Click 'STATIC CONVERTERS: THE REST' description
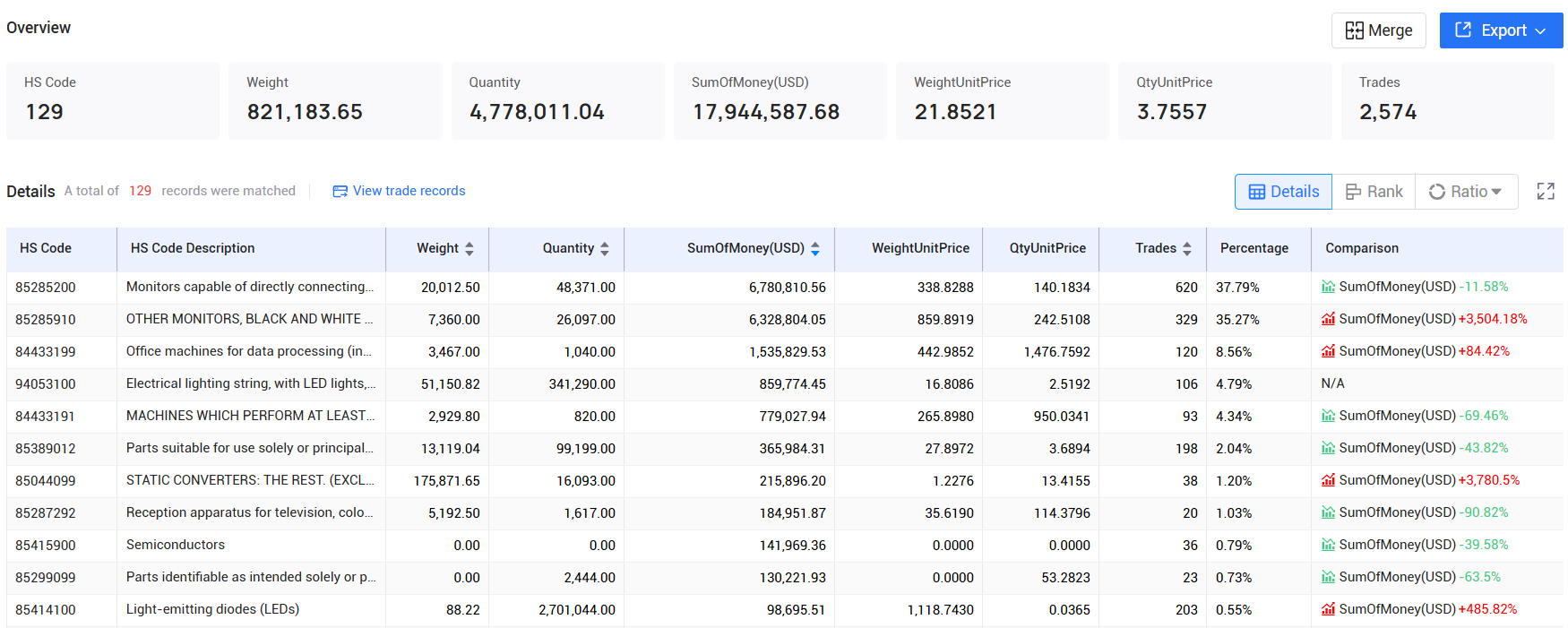1568x628 pixels. (x=250, y=480)
